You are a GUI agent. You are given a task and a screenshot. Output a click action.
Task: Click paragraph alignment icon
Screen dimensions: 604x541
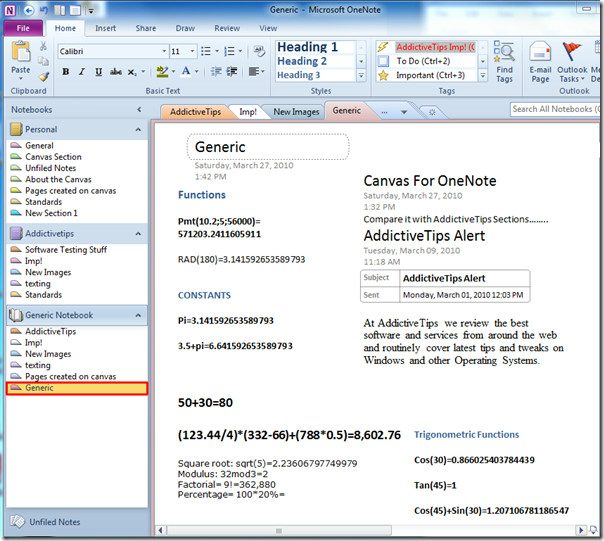click(x=253, y=72)
